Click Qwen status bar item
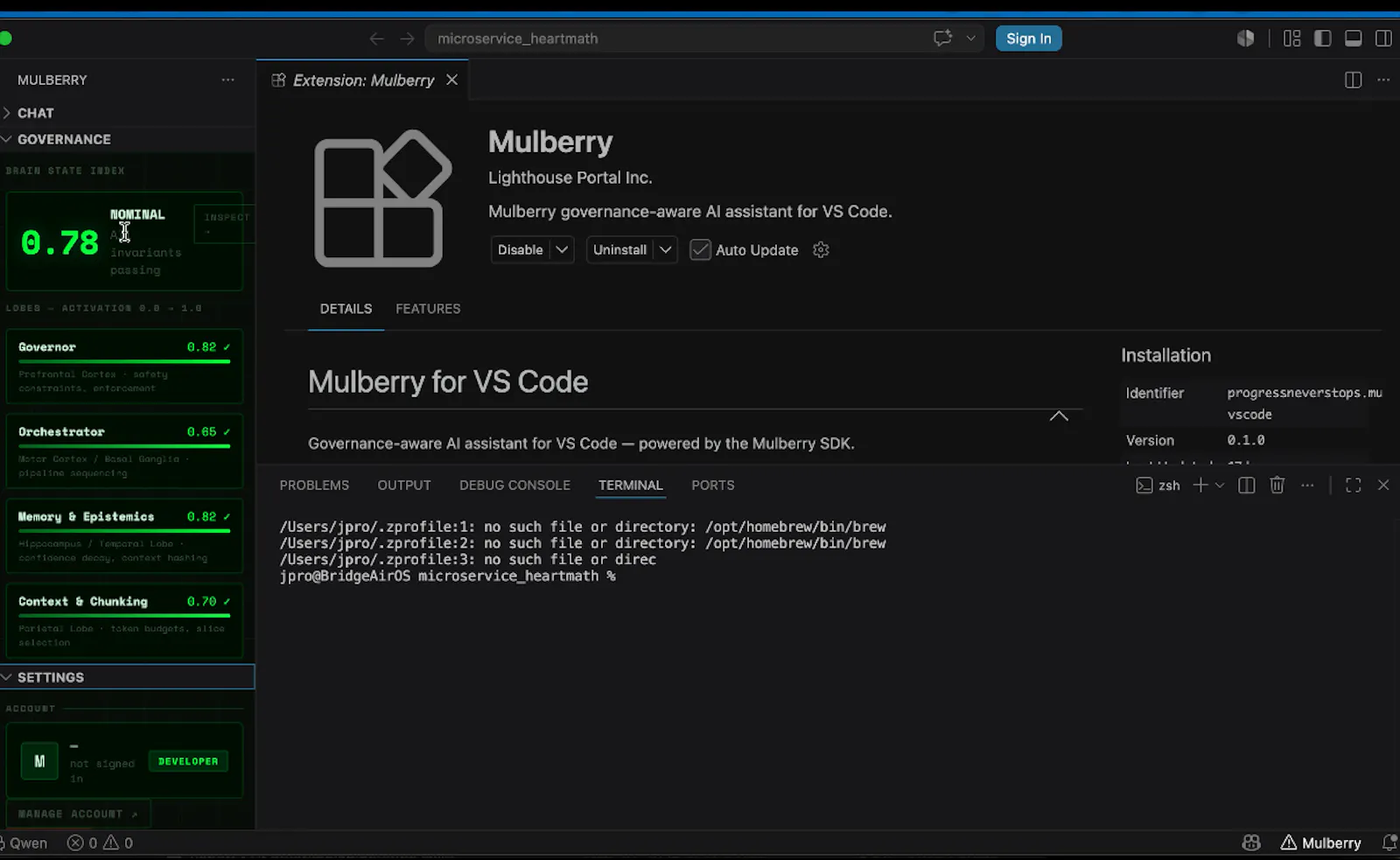This screenshot has width=1400, height=860. click(24, 843)
